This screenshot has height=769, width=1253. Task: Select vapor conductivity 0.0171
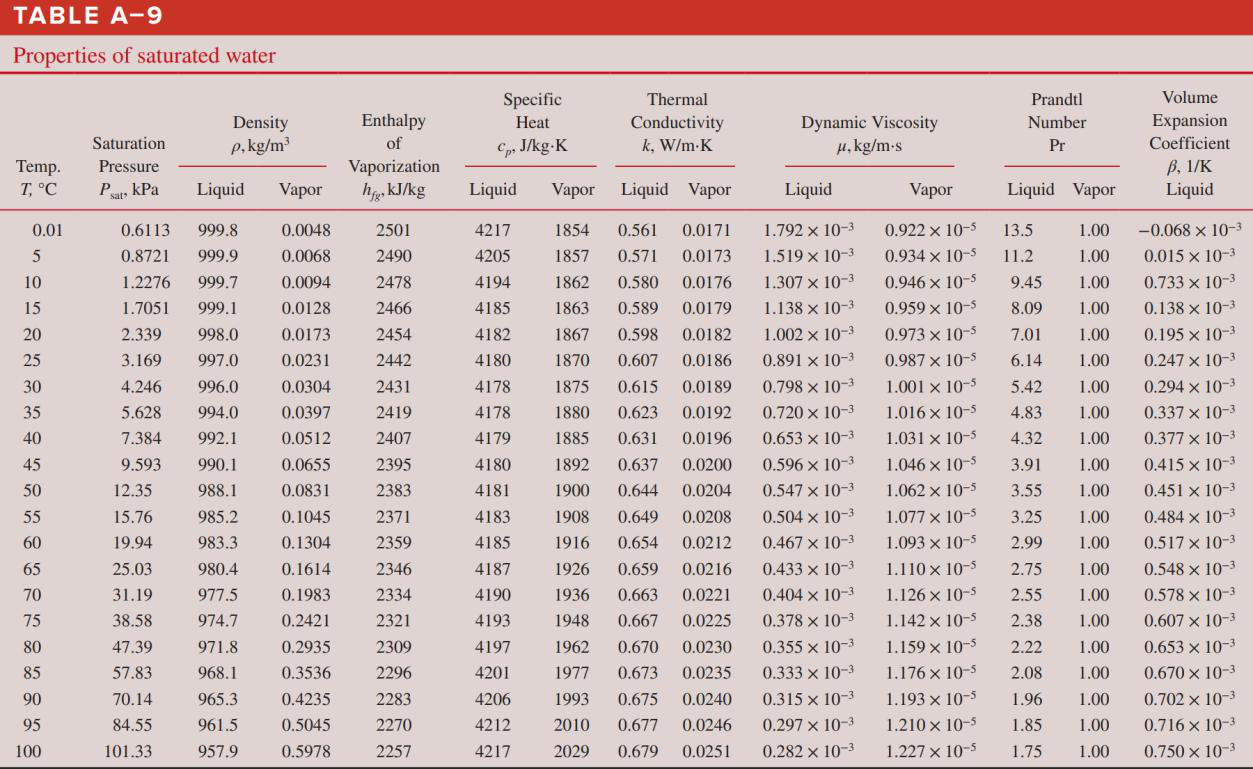tap(707, 231)
